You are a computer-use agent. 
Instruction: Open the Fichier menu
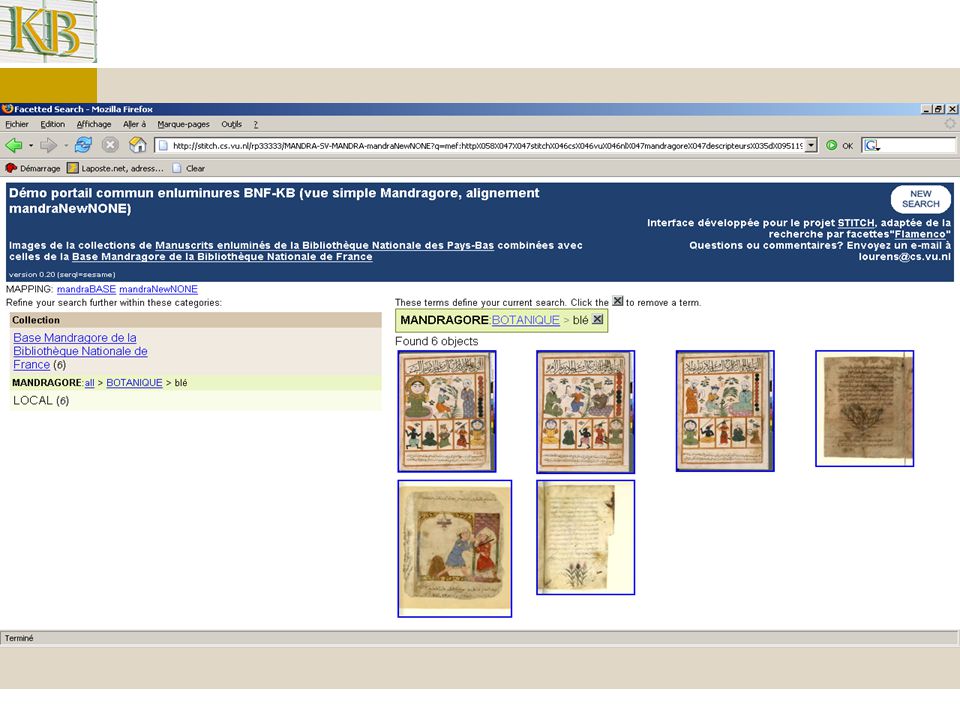pos(17,124)
